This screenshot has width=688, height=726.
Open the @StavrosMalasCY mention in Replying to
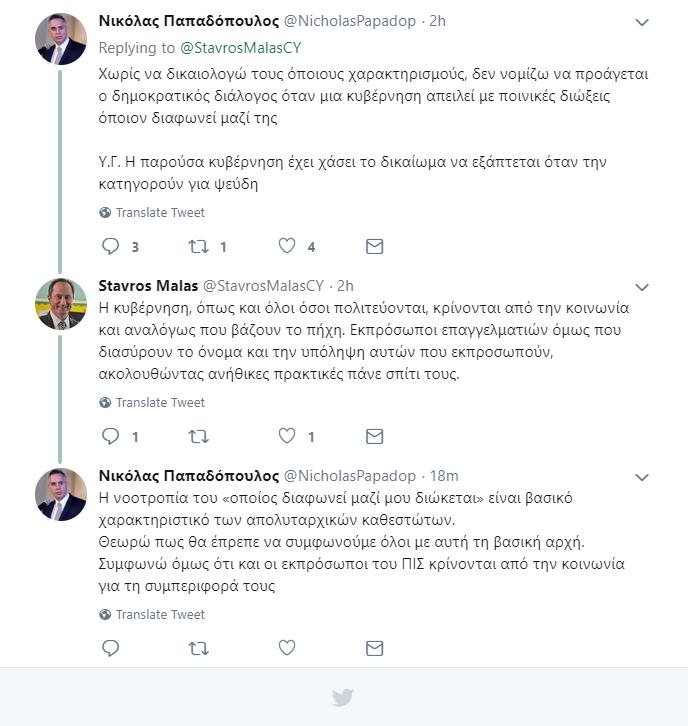tap(241, 48)
